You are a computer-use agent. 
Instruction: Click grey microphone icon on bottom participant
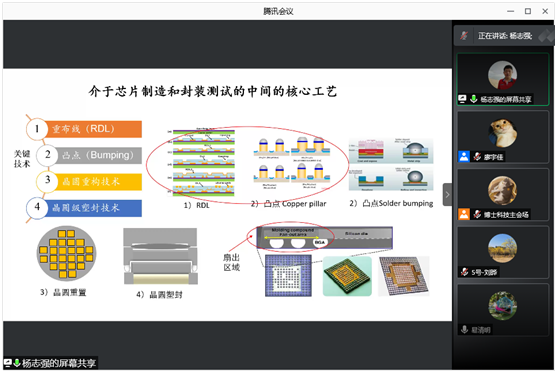pyautogui.click(x=464, y=329)
